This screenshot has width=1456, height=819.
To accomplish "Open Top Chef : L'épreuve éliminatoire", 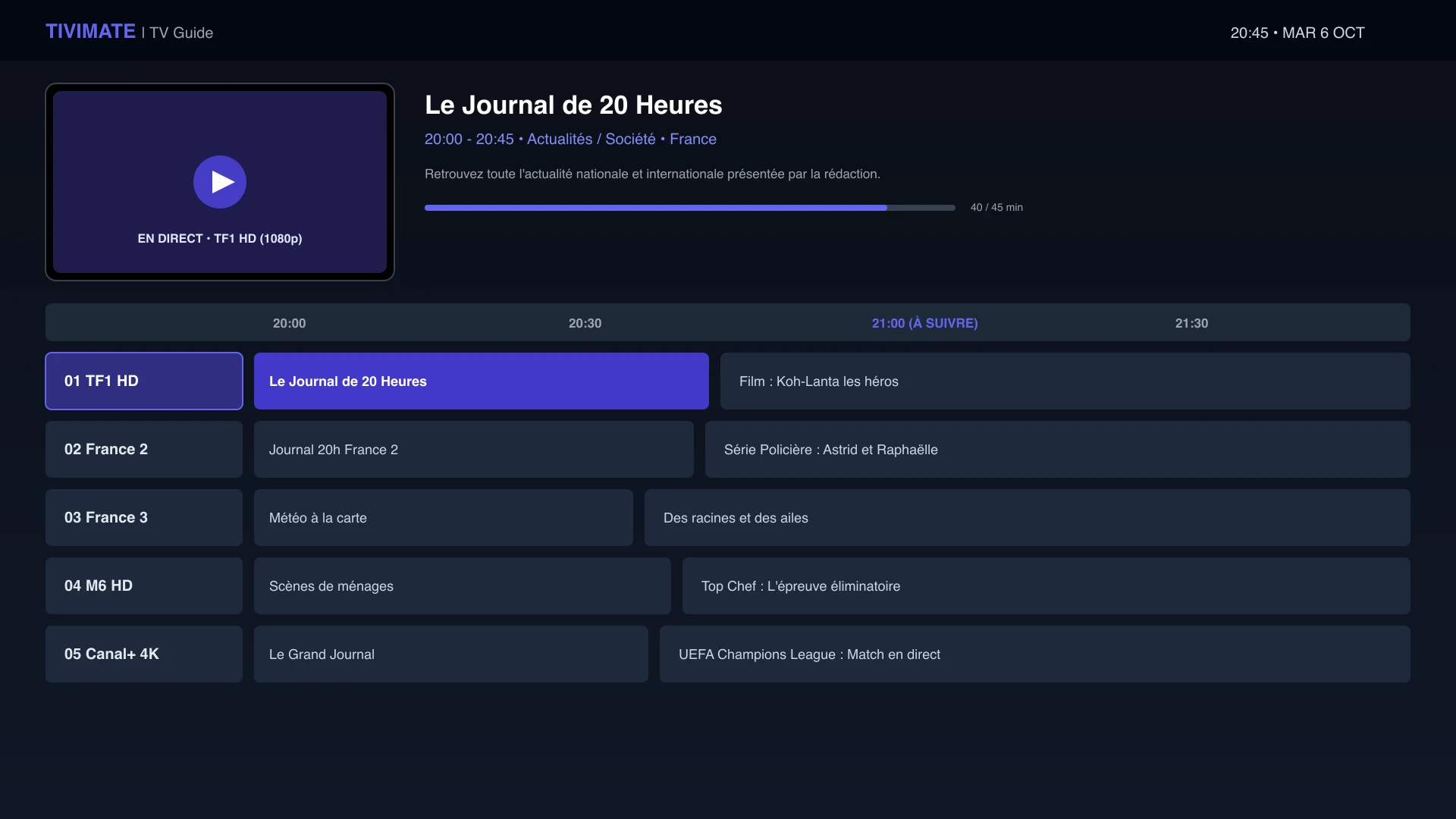I will point(1046,585).
